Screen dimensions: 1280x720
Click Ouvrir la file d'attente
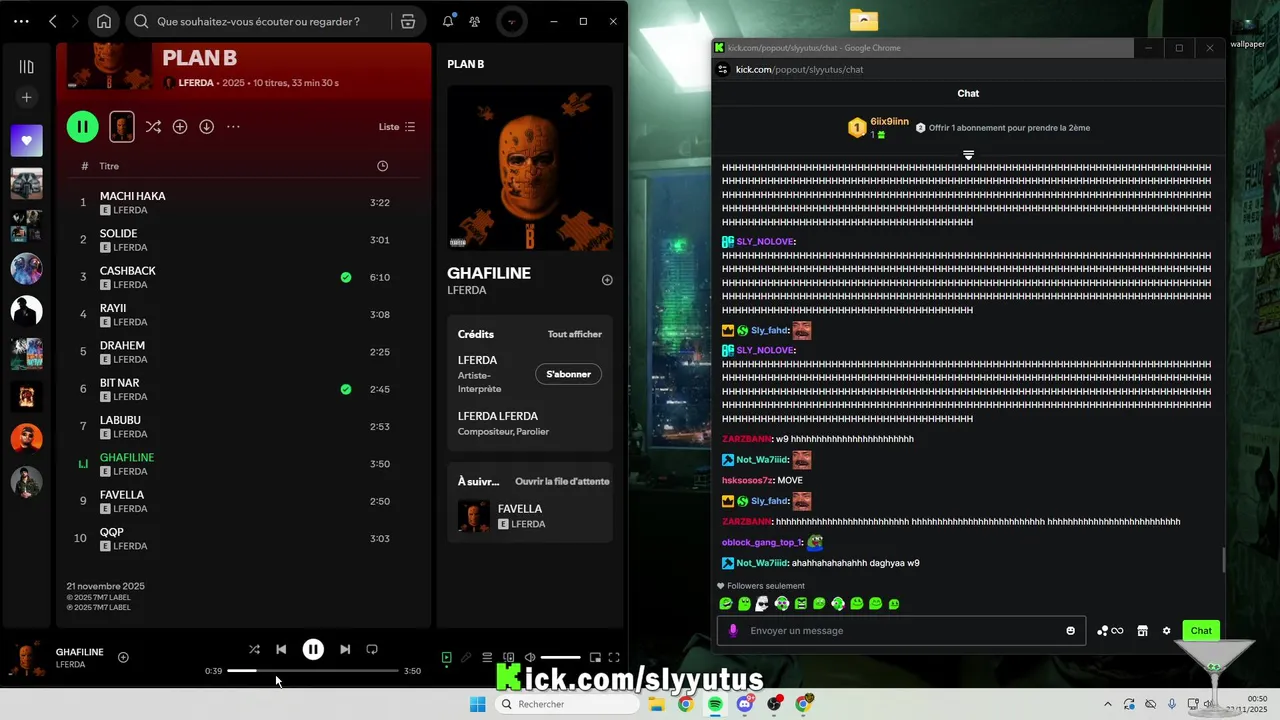point(562,481)
